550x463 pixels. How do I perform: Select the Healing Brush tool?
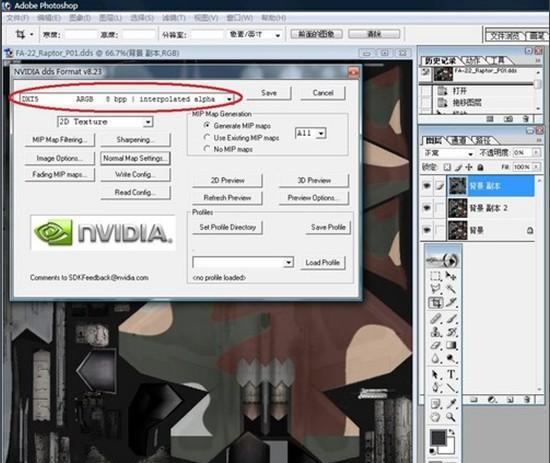(435, 318)
